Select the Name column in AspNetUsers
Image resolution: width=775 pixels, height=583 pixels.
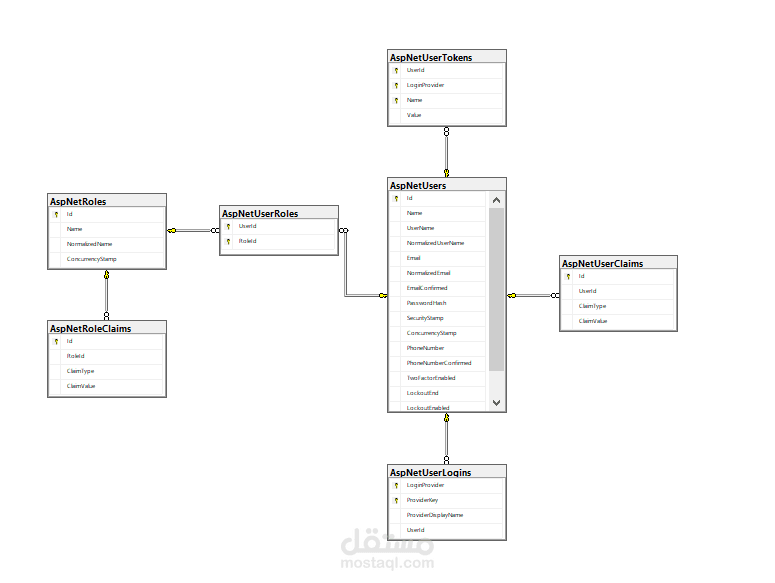point(438,213)
